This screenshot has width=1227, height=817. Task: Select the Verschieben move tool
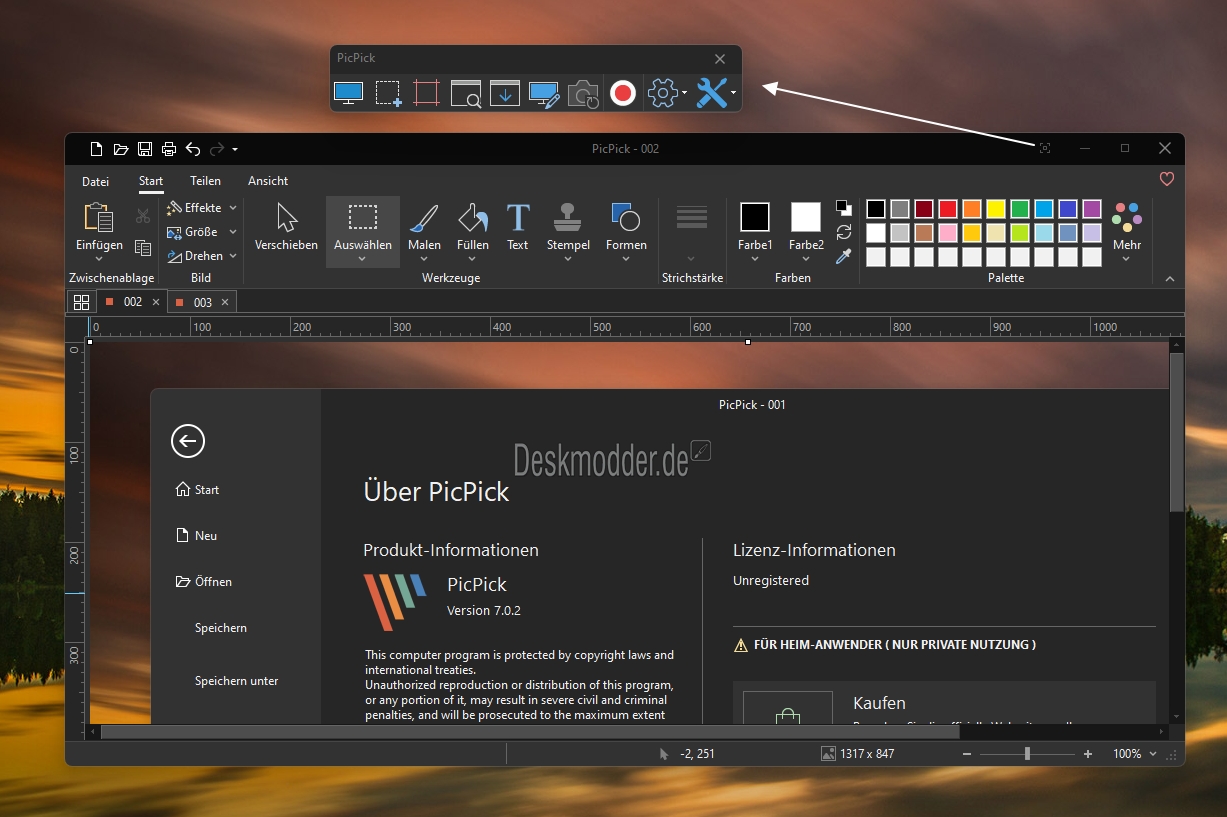click(x=287, y=226)
